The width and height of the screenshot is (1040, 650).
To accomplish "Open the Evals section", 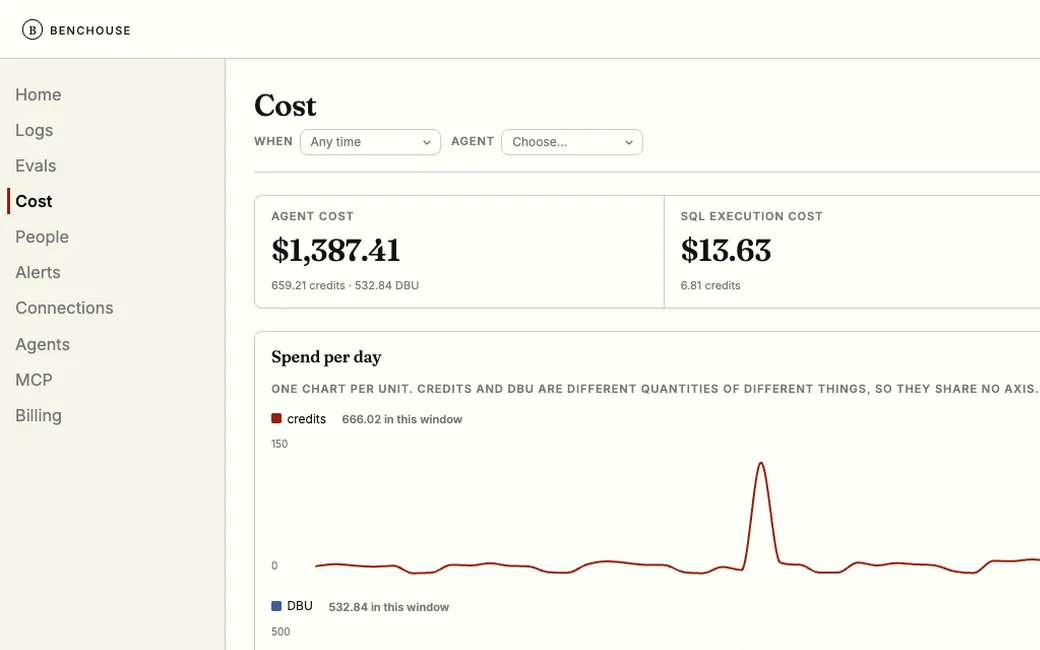I will pos(36,166).
